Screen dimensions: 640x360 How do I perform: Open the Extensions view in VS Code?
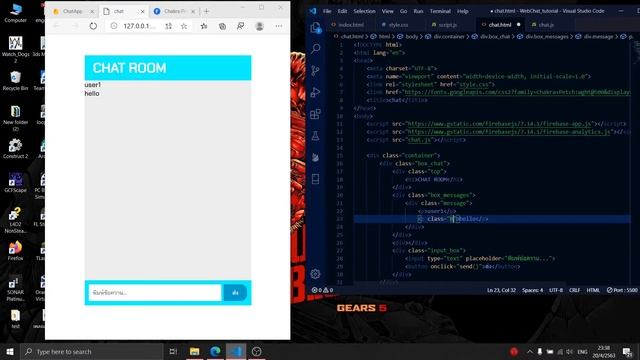[x=316, y=114]
